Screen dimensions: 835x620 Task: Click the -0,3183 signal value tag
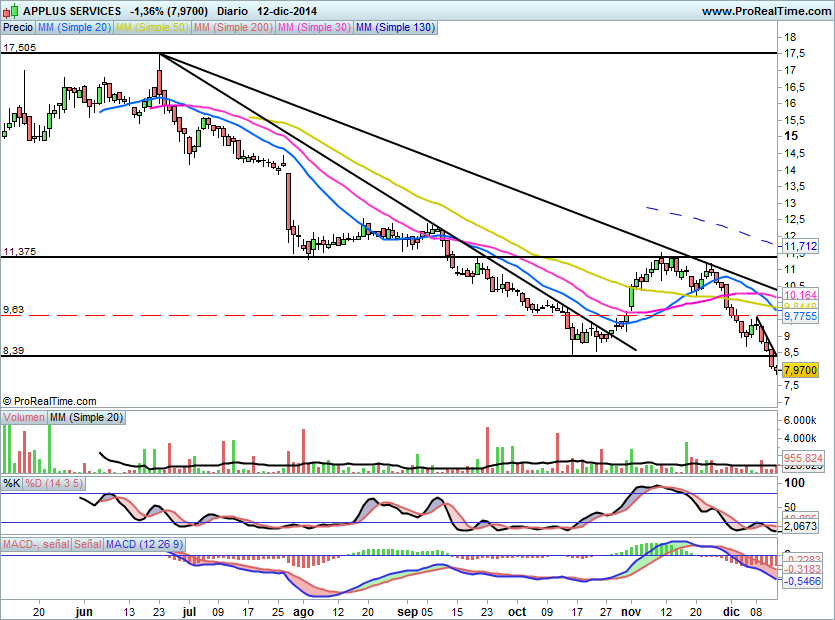(804, 569)
